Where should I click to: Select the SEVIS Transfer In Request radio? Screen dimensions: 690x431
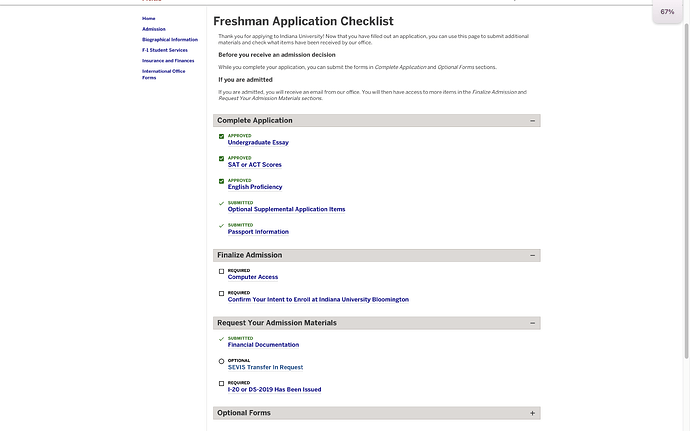[221, 361]
